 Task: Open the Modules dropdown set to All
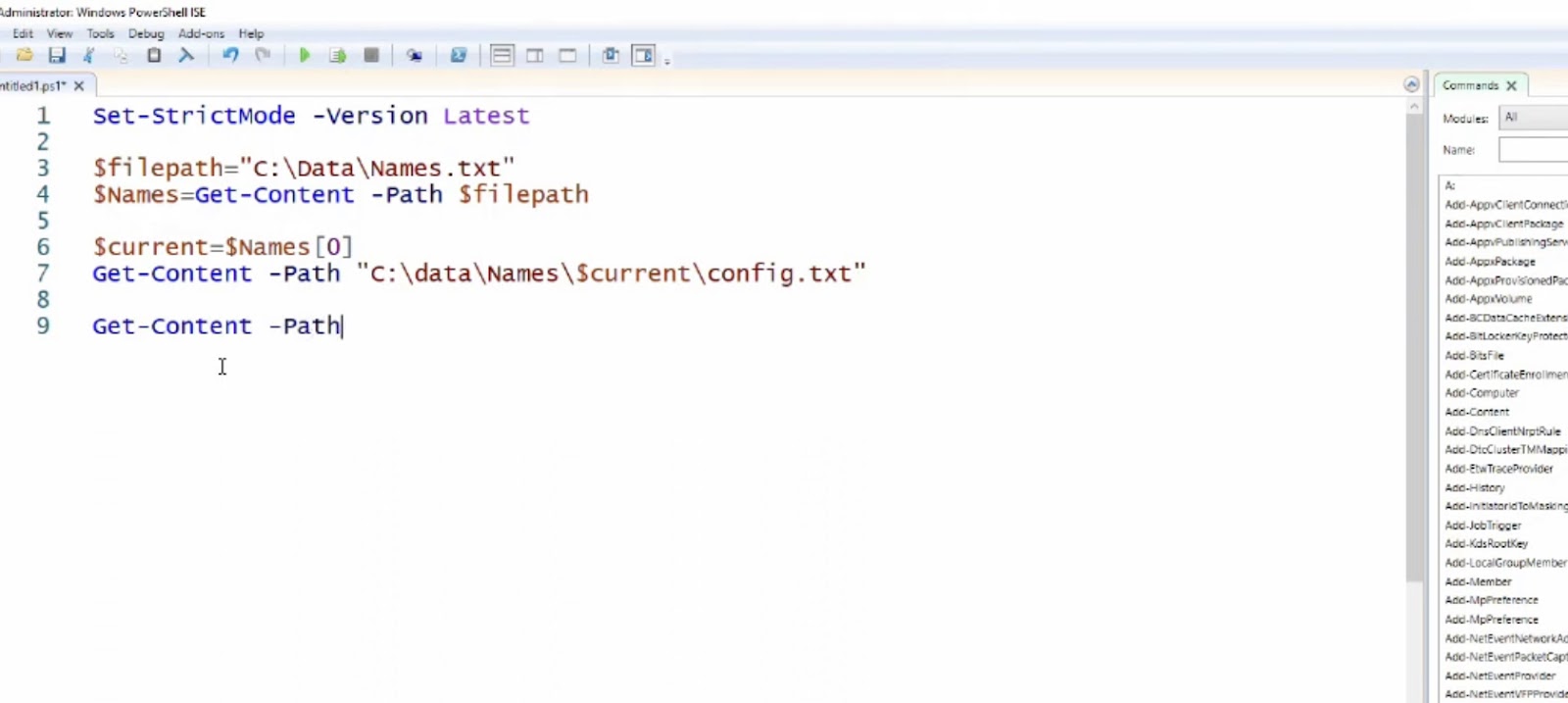[1534, 118]
